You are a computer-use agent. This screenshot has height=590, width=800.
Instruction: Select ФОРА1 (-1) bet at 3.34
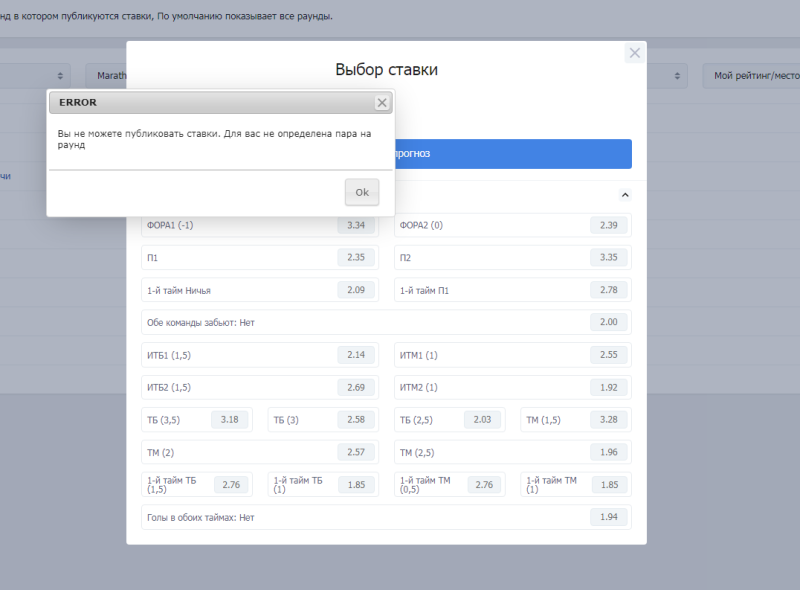tap(260, 226)
